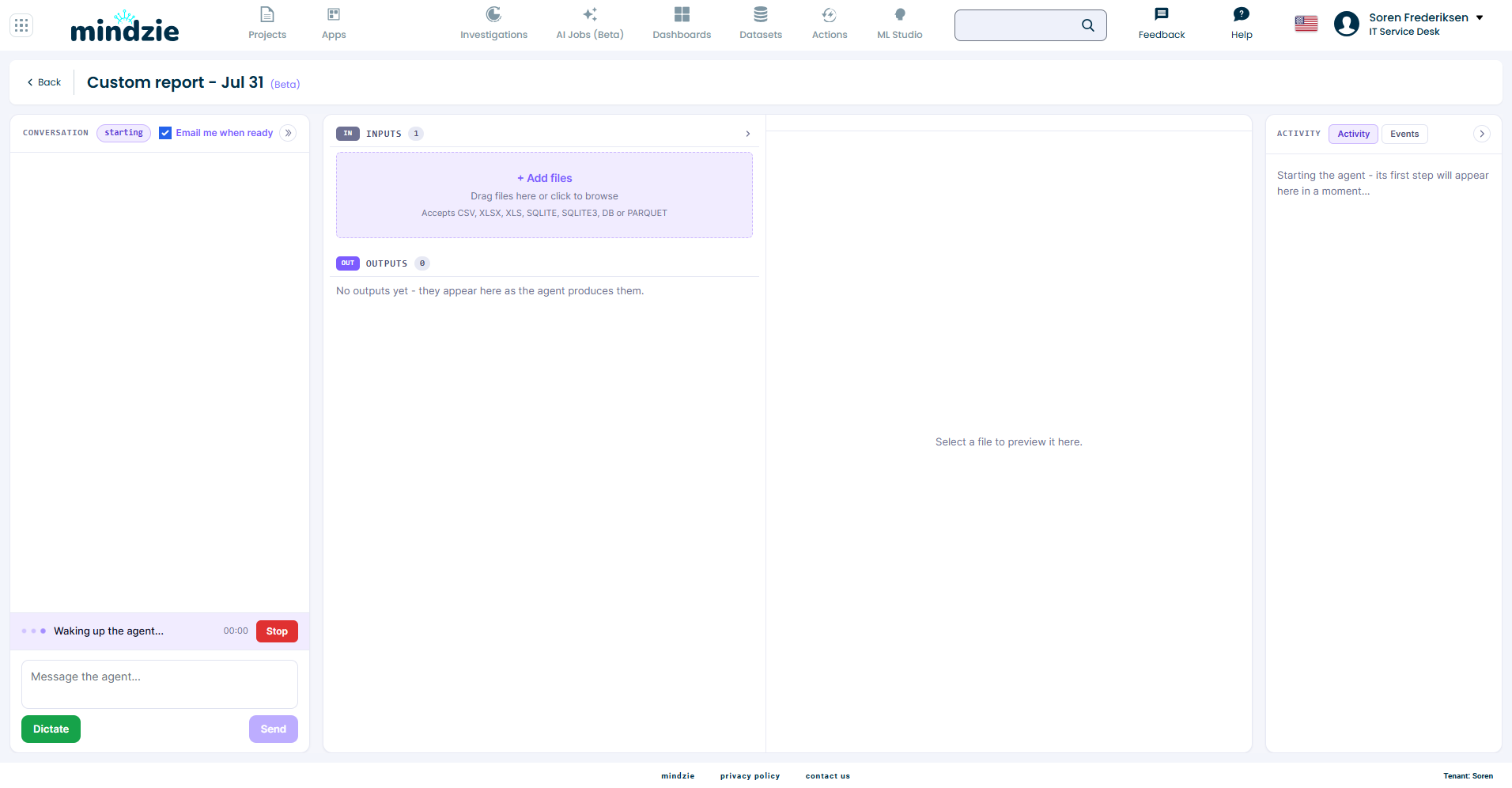Screen dimensions: 1512x788
Task: Collapse the Conversation panel with double chevron
Action: pyautogui.click(x=288, y=133)
